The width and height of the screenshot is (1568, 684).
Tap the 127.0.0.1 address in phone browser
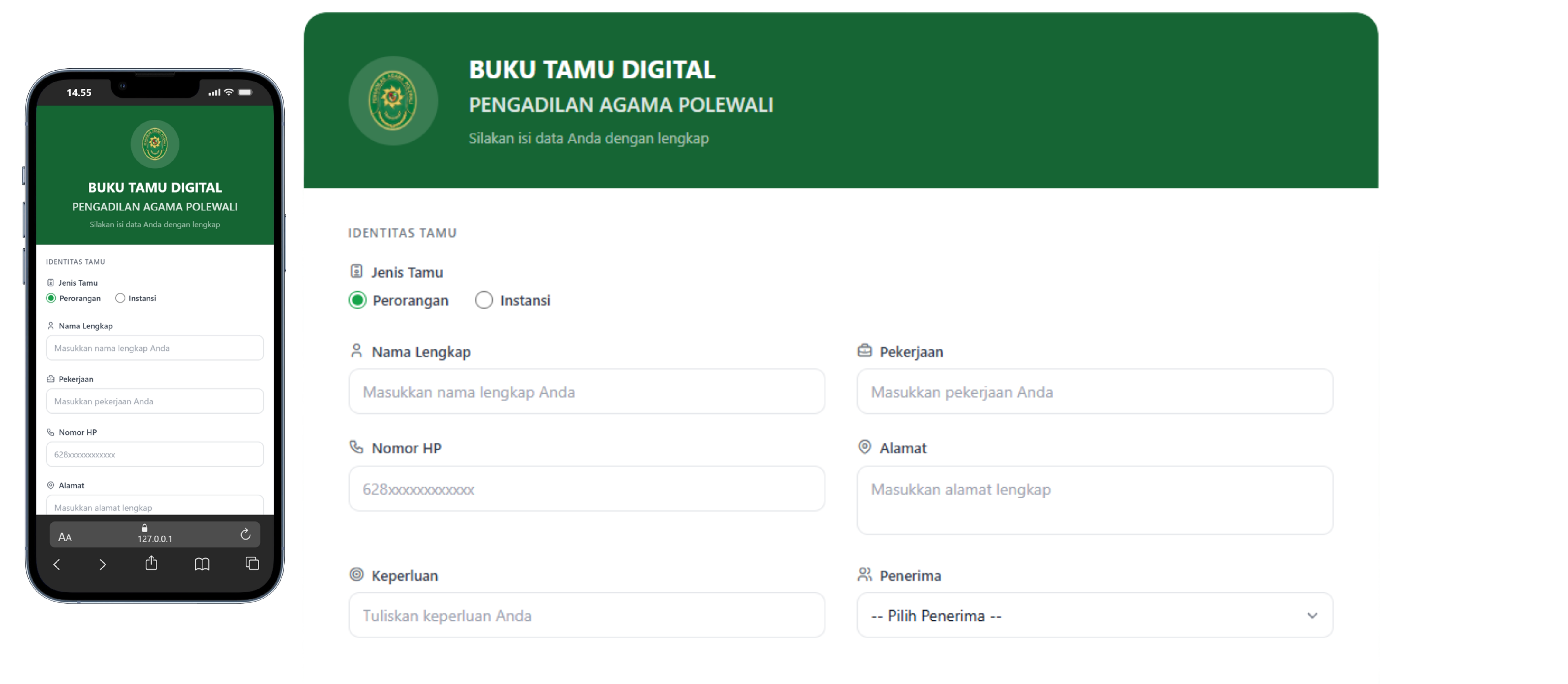coord(155,539)
